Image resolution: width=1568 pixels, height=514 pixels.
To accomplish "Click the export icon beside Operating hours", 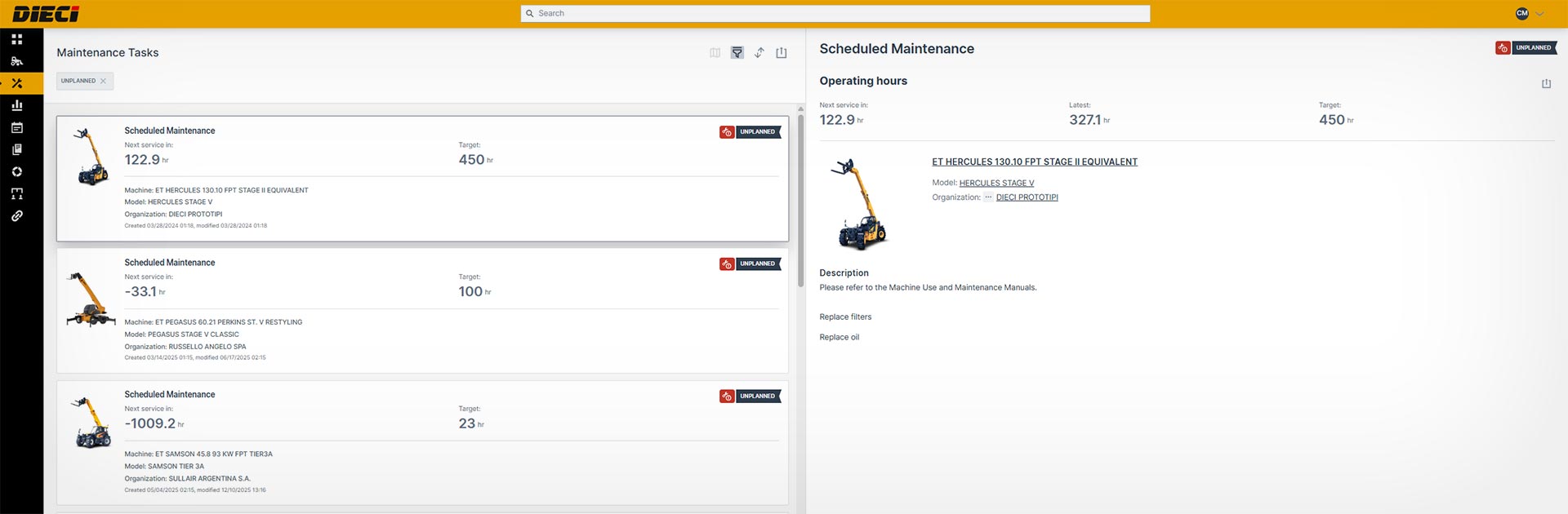I will (x=1546, y=83).
